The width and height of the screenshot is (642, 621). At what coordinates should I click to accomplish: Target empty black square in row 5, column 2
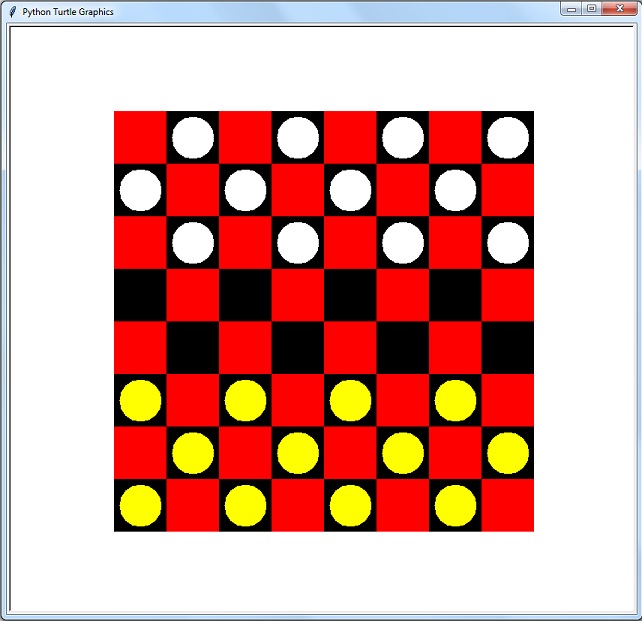pyautogui.click(x=193, y=348)
